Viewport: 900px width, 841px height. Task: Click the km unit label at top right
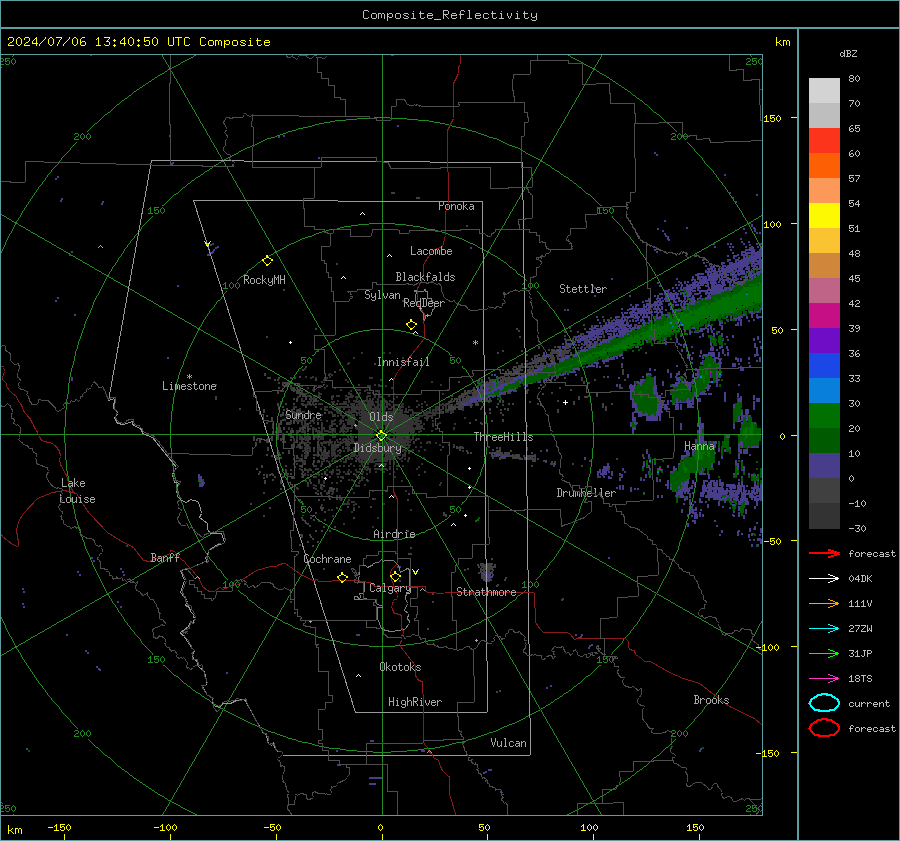point(782,42)
